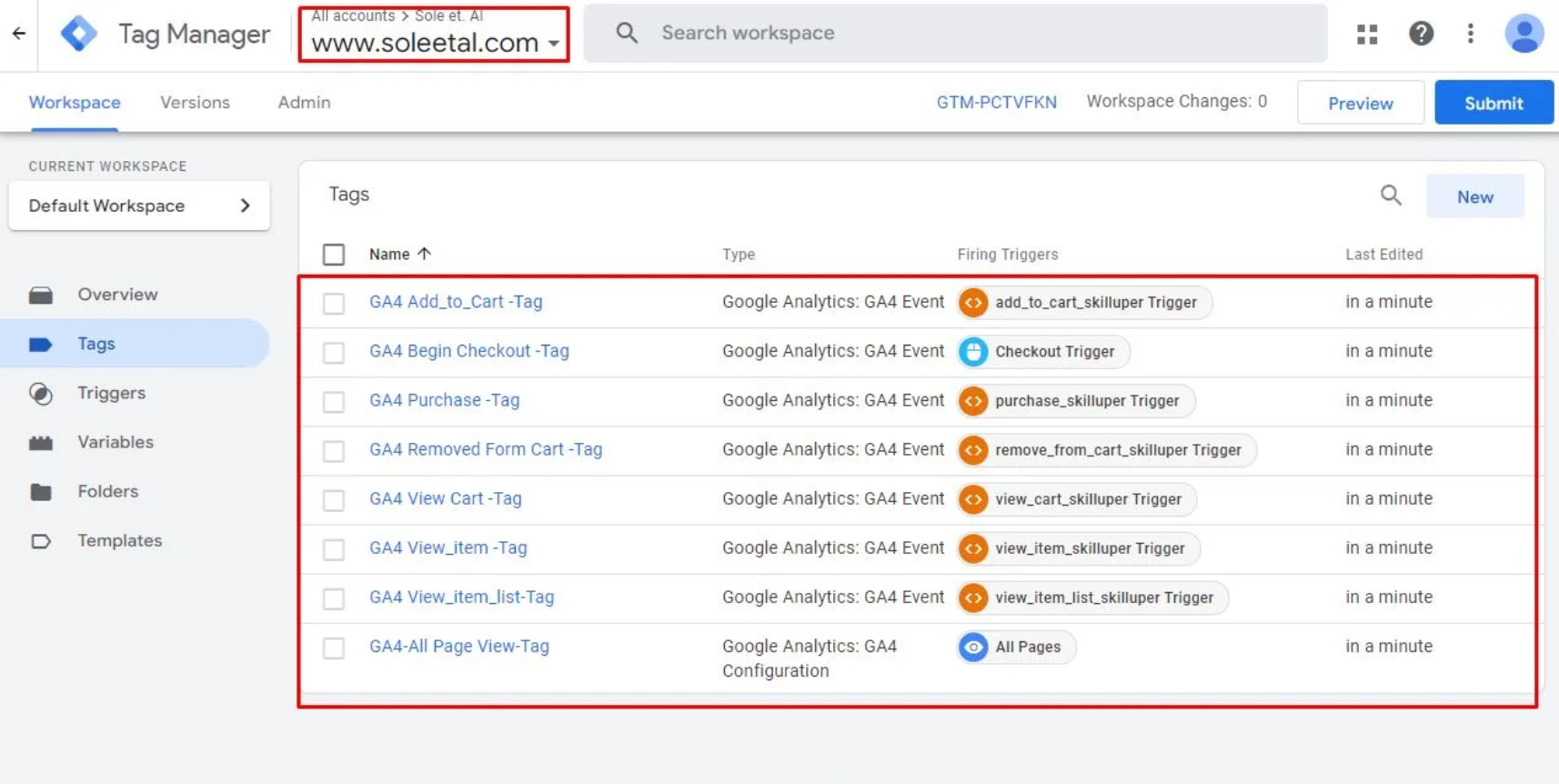Switch to the Versions tab
This screenshot has width=1559, height=784.
(195, 103)
